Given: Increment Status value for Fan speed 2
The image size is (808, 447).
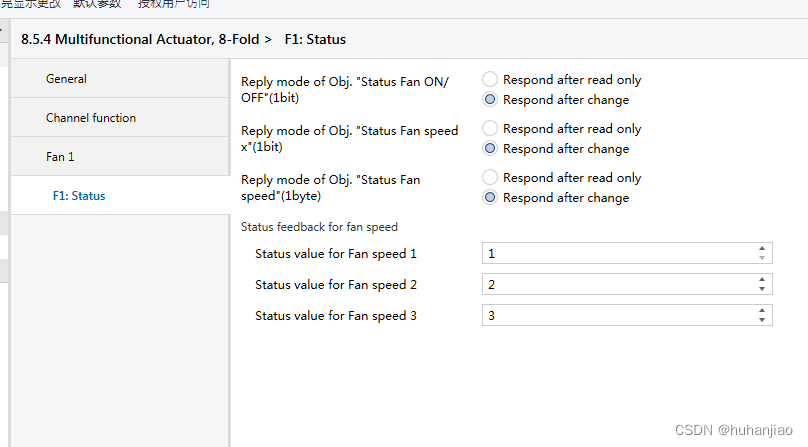Looking at the screenshot, I should coord(762,280).
